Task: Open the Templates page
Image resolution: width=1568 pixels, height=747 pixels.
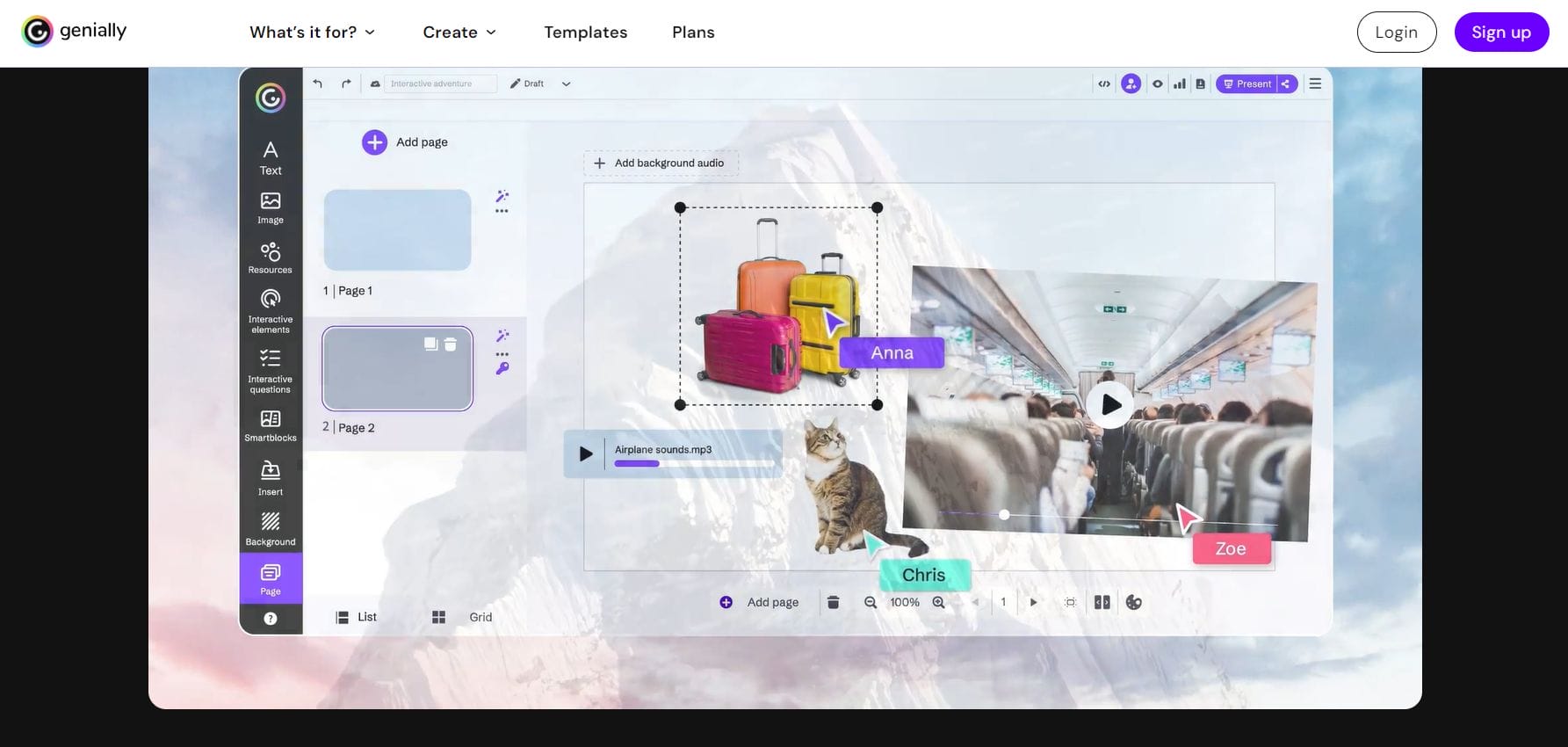Action: (x=586, y=33)
